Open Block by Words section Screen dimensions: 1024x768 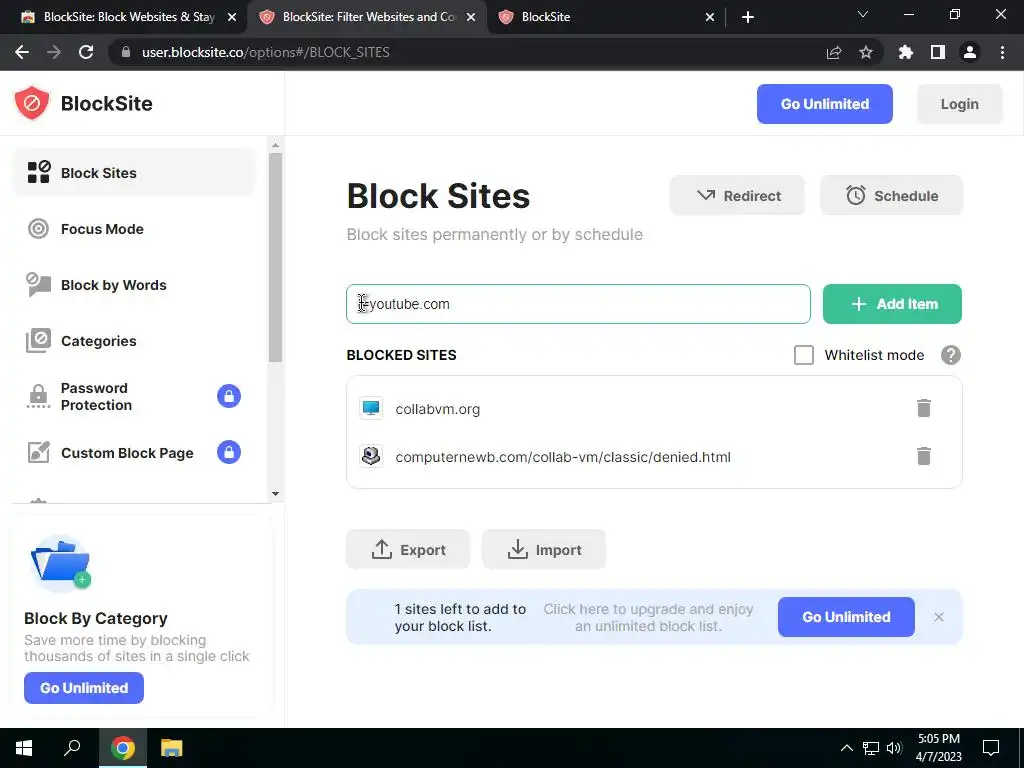(x=133, y=285)
